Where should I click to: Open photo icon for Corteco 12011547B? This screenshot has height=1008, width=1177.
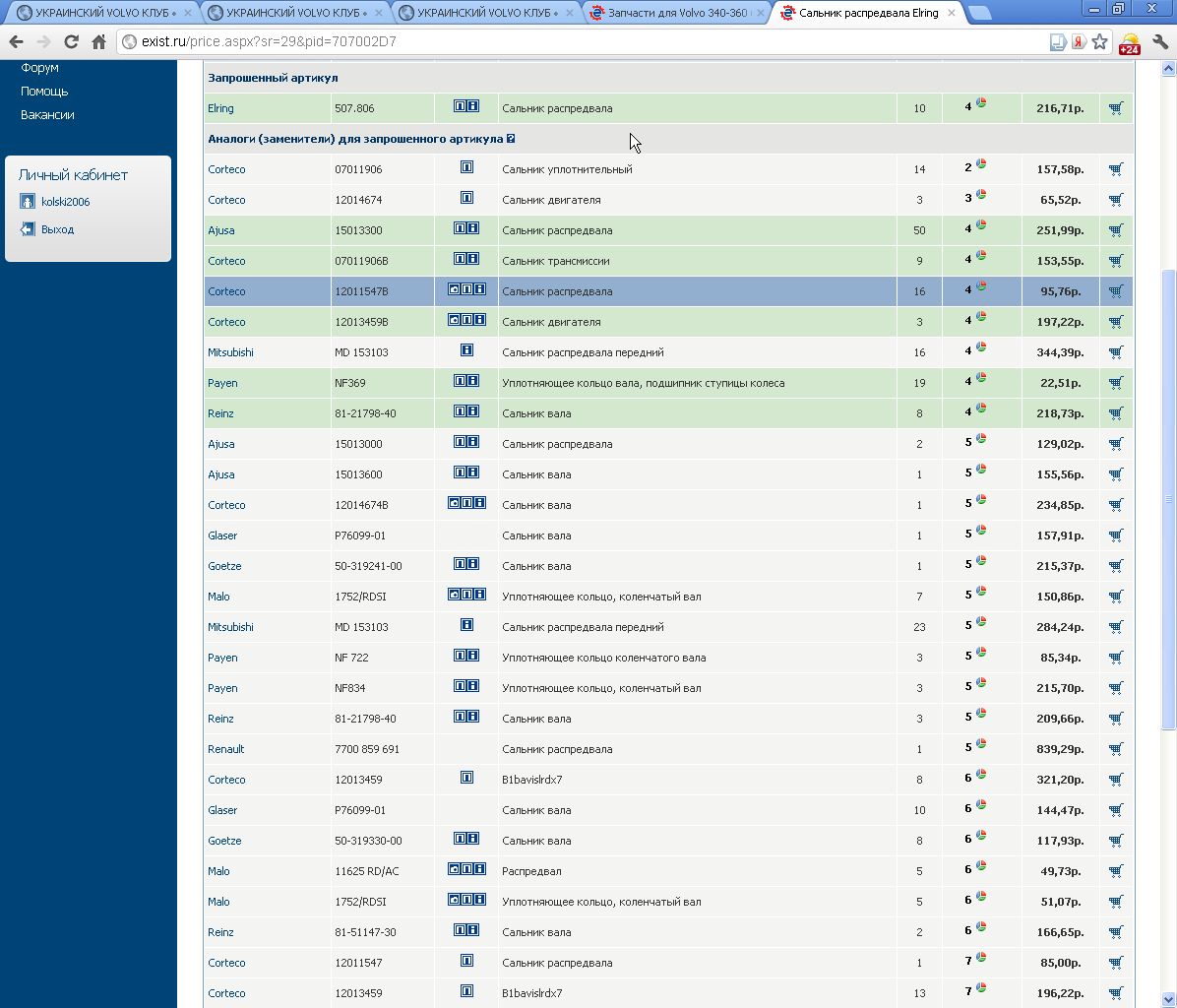coord(454,290)
